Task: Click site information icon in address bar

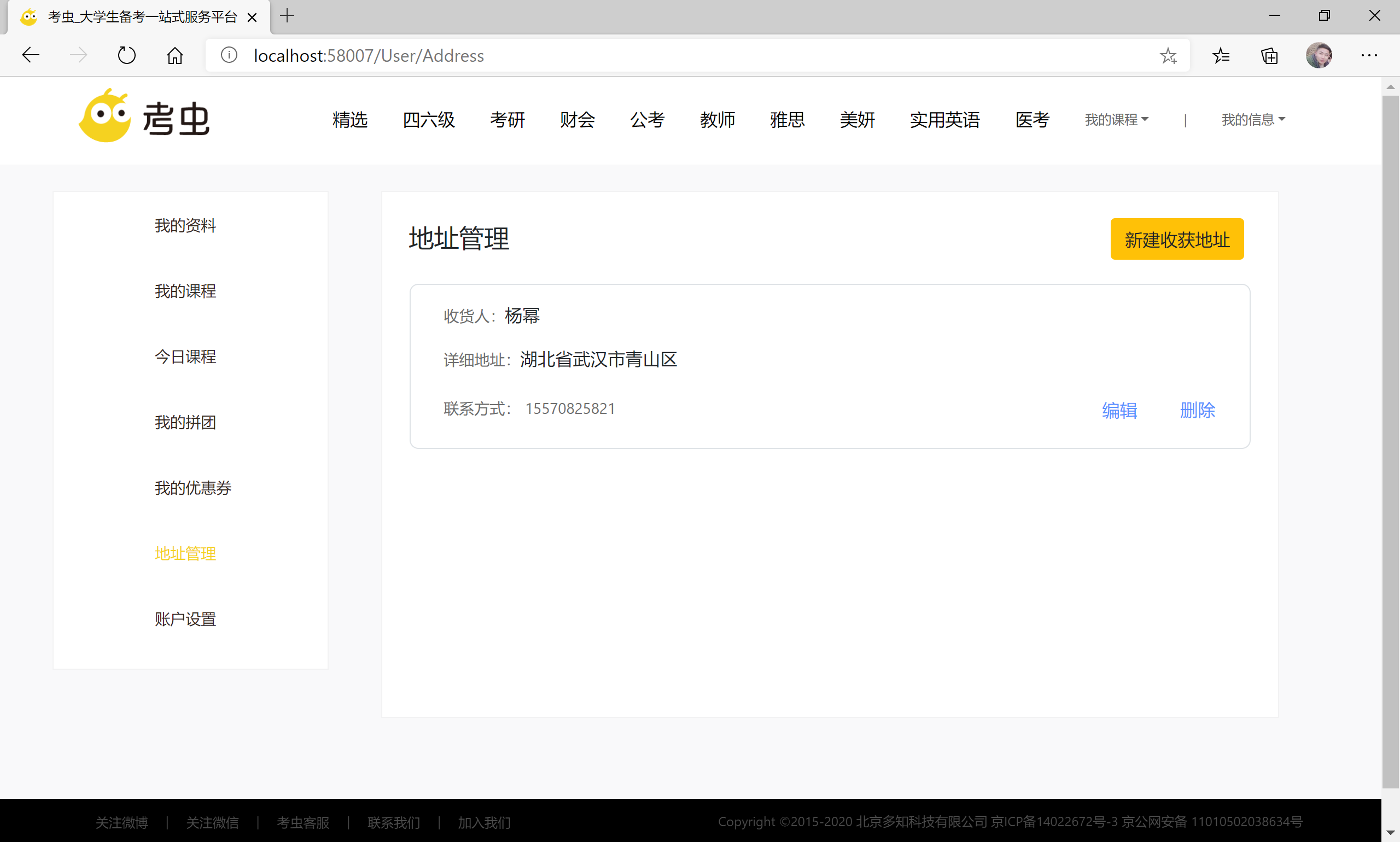Action: coord(229,55)
